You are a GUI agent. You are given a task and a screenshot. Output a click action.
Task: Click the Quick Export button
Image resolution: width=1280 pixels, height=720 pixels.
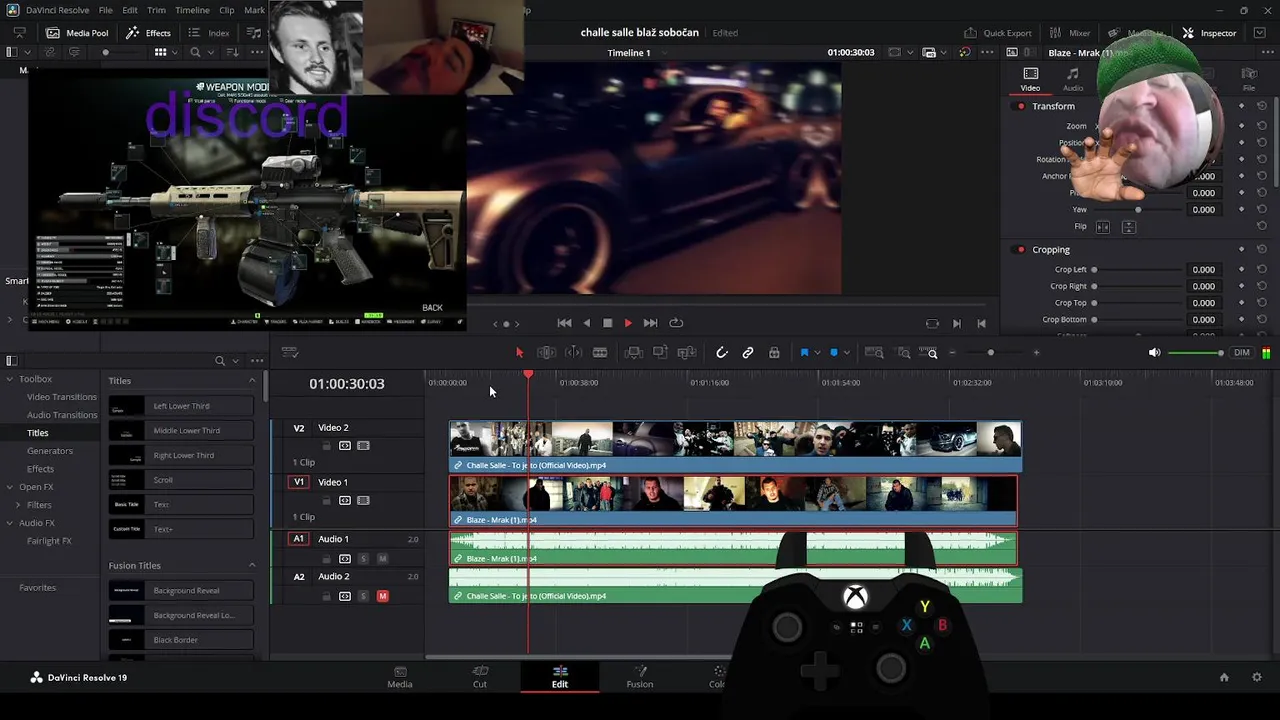point(997,33)
